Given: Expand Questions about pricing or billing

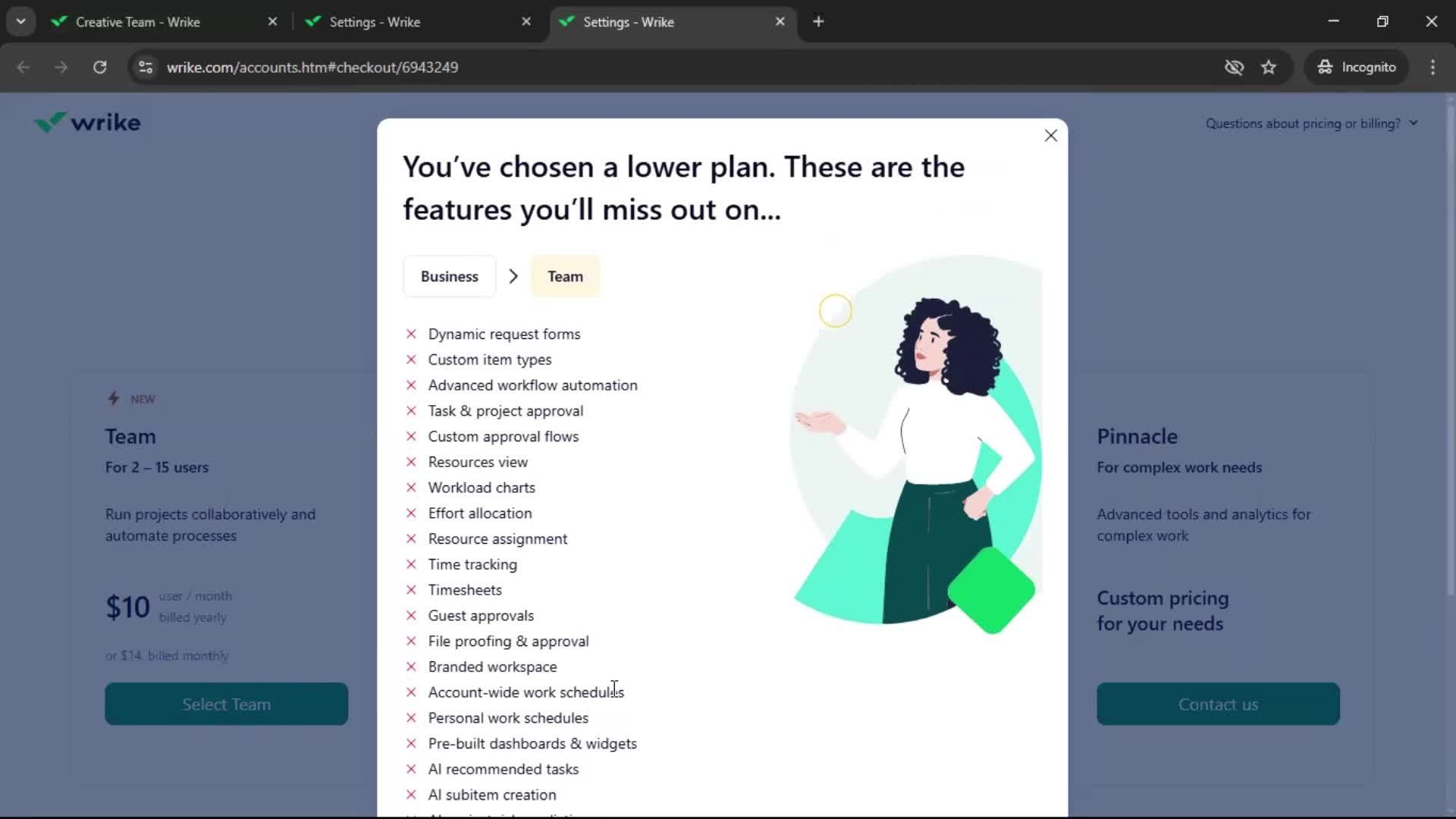Looking at the screenshot, I should click(x=1311, y=123).
